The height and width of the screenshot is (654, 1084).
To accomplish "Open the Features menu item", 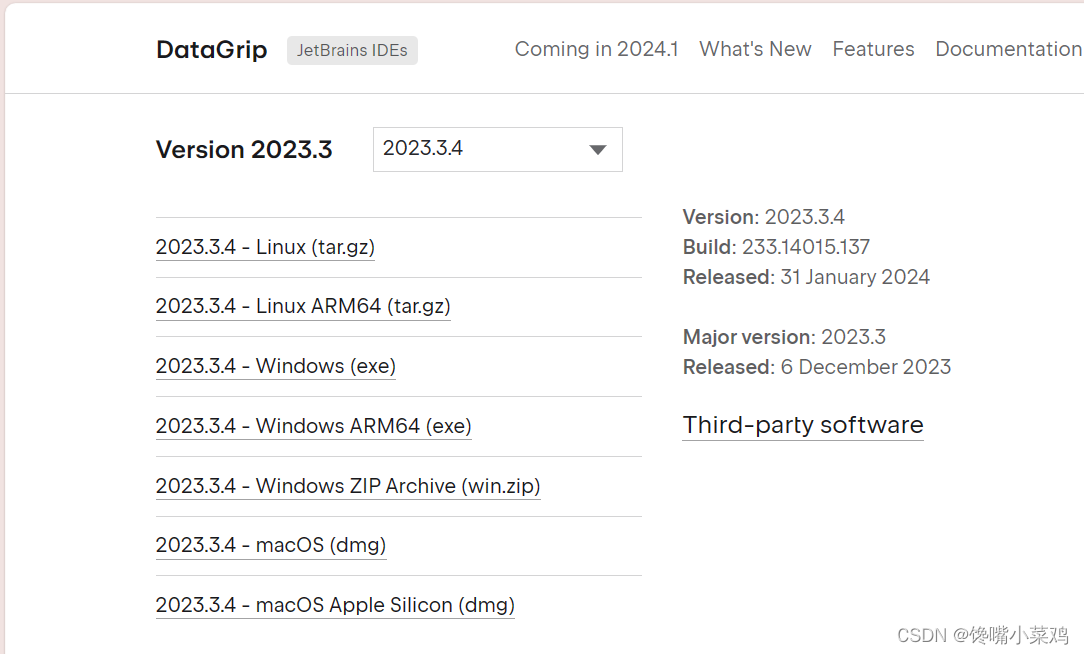I will [873, 49].
